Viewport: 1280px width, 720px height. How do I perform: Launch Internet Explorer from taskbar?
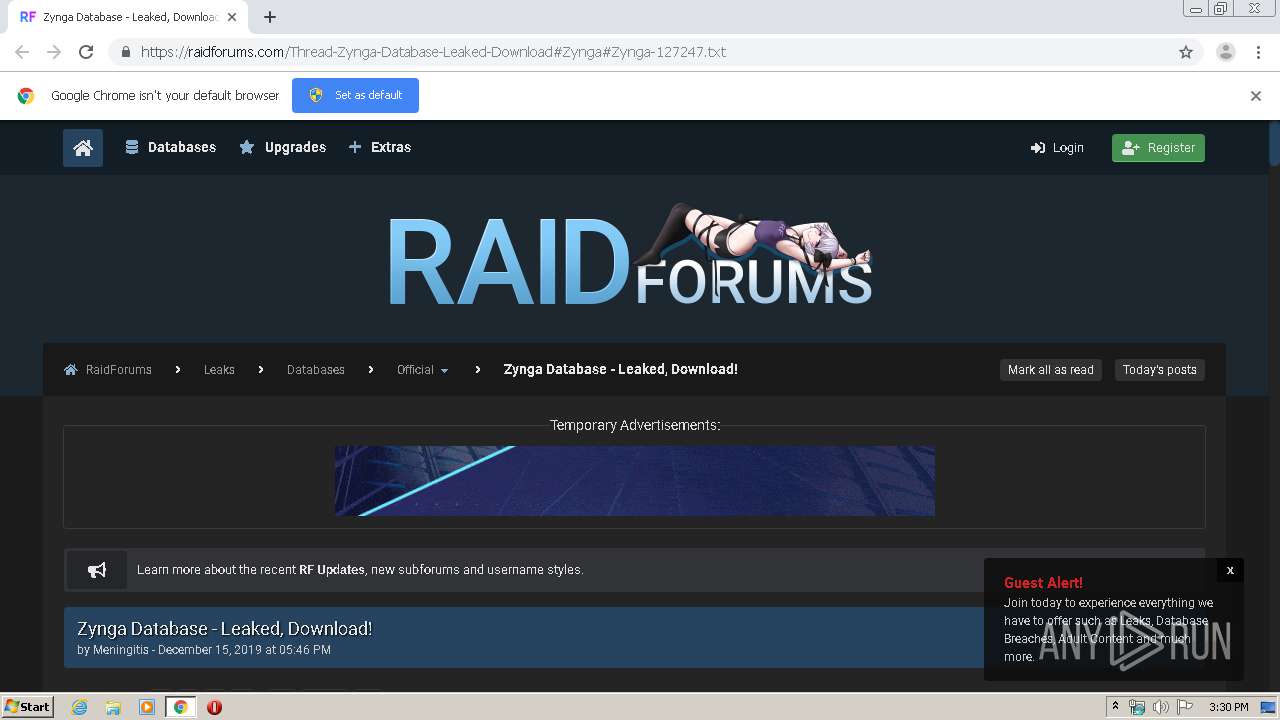pyautogui.click(x=80, y=707)
